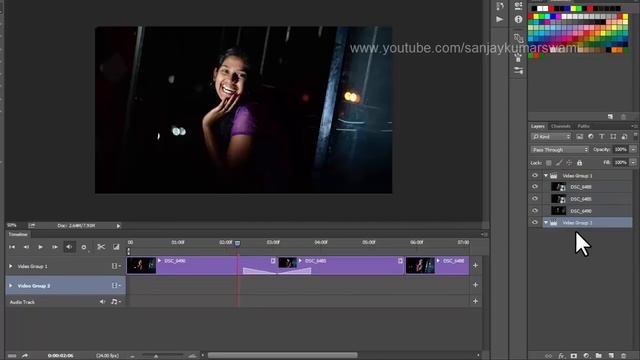Open the History panel icon

(500, 6)
